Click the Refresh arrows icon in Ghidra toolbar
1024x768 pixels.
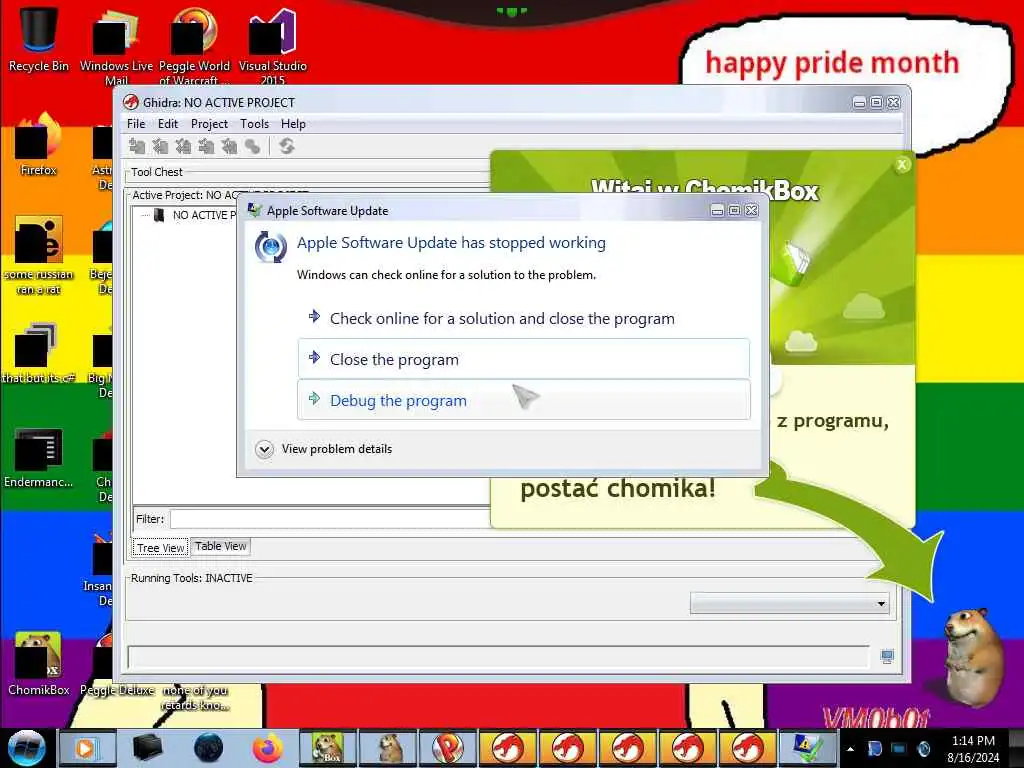pos(287,146)
